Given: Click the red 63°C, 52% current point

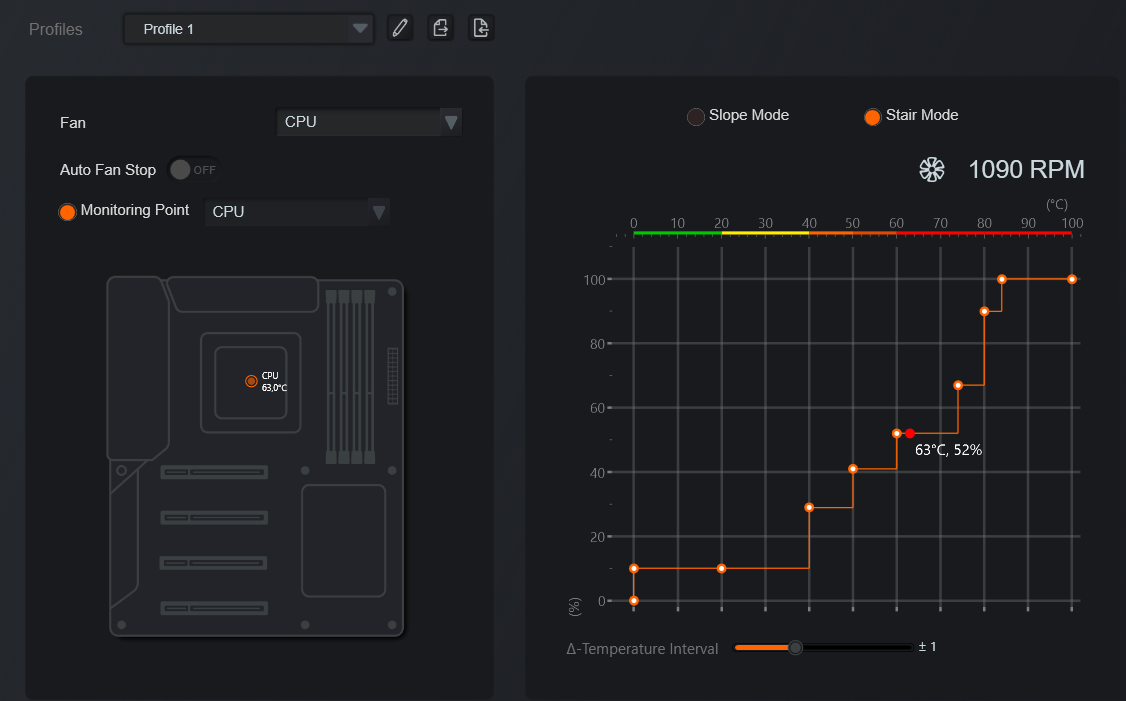Looking at the screenshot, I should (x=910, y=433).
